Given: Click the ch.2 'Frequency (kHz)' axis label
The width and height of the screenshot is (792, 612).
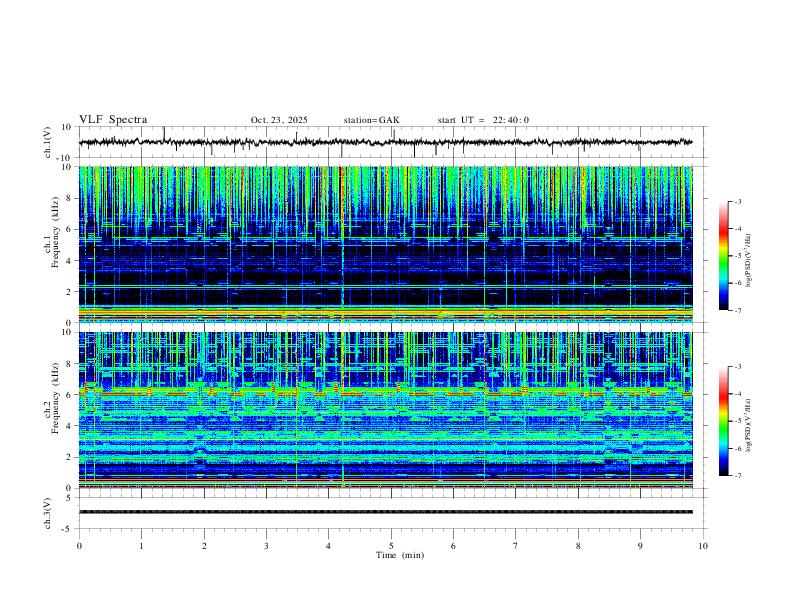Looking at the screenshot, I should 55,398.
